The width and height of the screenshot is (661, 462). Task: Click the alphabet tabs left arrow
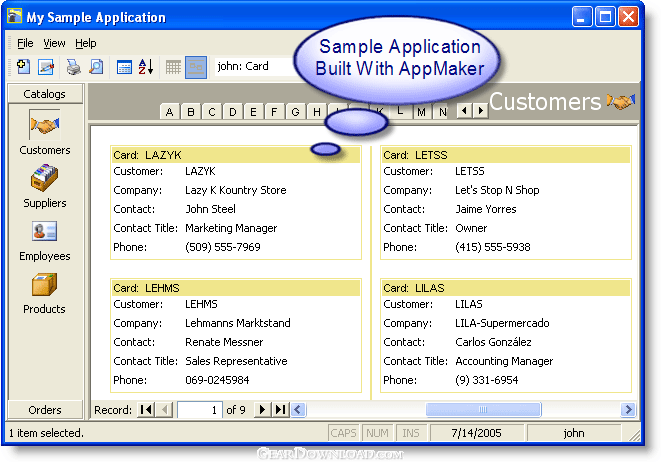[x=464, y=111]
